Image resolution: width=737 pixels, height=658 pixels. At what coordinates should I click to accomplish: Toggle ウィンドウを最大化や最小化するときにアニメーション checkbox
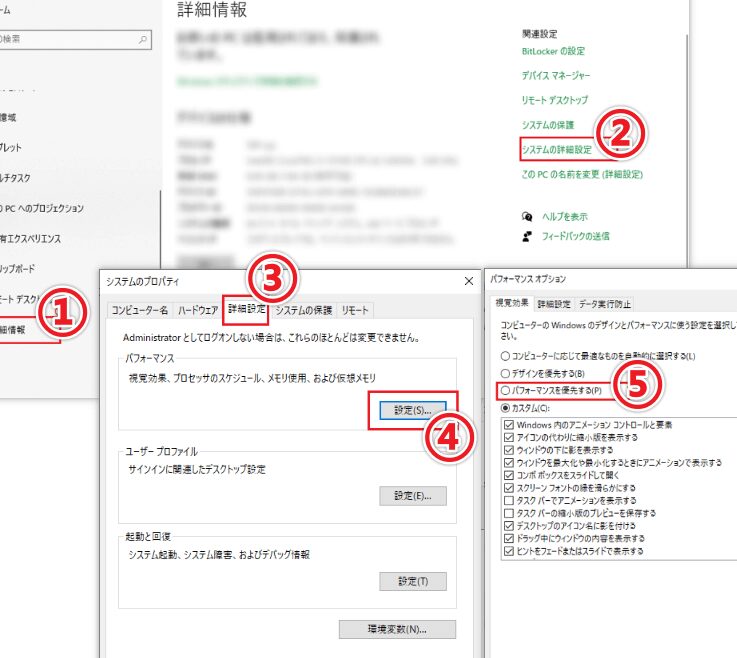coord(509,463)
